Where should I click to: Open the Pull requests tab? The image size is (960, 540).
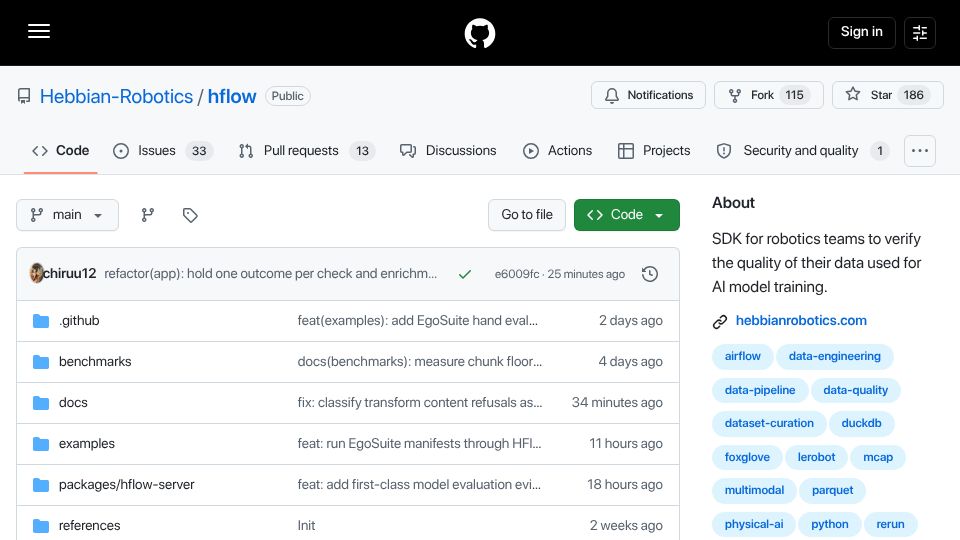point(307,151)
